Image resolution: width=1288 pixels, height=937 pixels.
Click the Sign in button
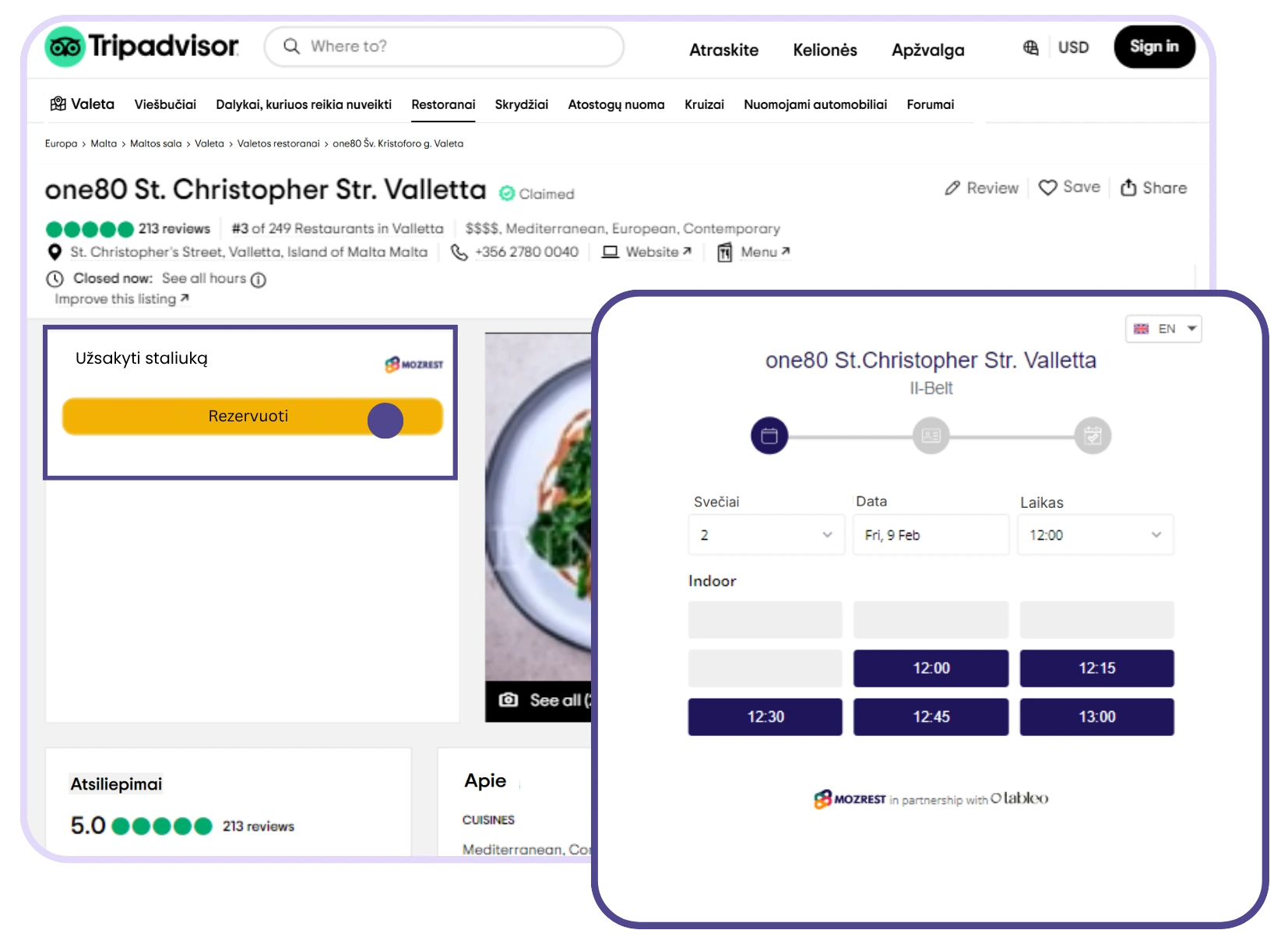[x=1154, y=47]
